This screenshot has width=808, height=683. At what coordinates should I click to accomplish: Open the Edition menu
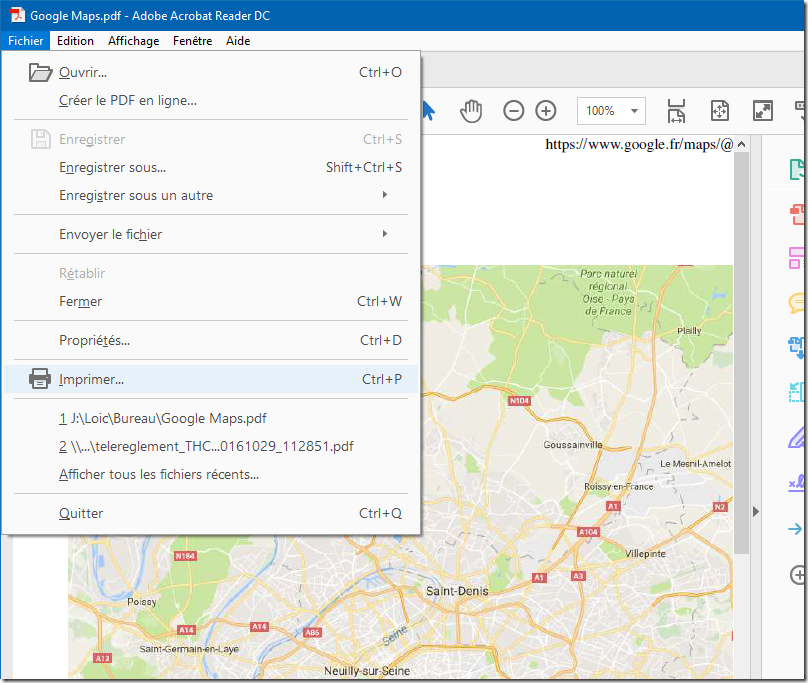(x=75, y=41)
